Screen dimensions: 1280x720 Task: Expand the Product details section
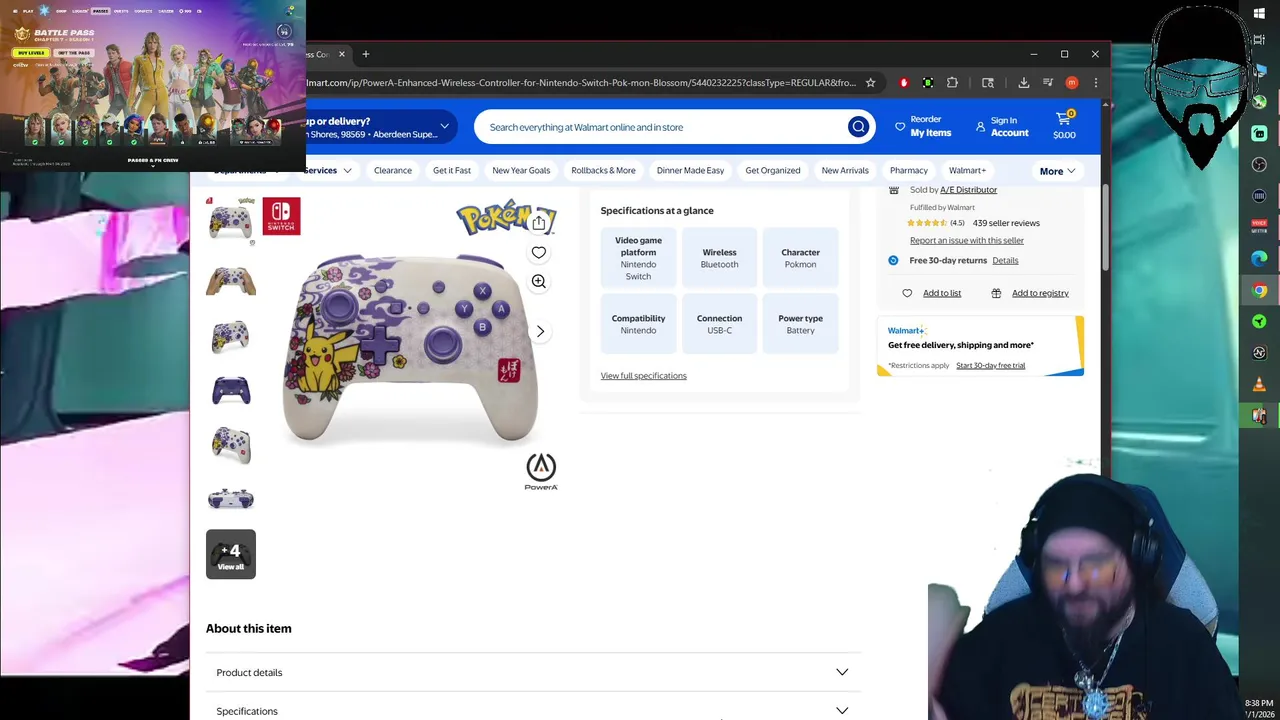click(x=532, y=672)
